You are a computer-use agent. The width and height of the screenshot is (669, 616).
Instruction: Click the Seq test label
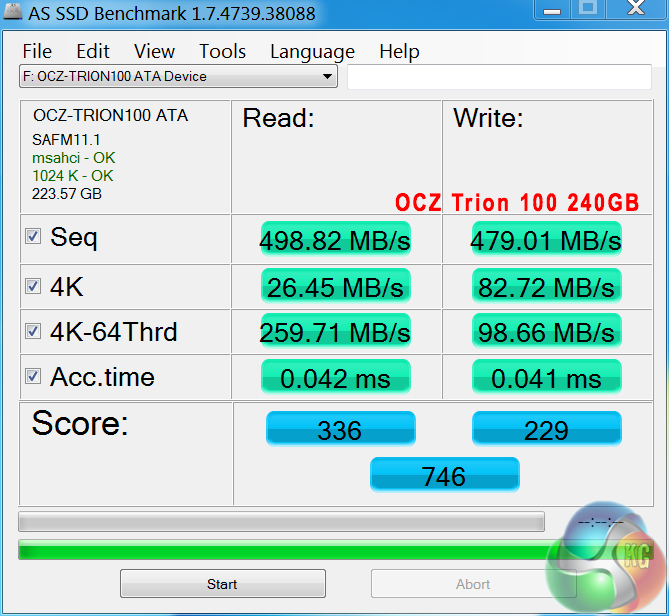point(74,237)
